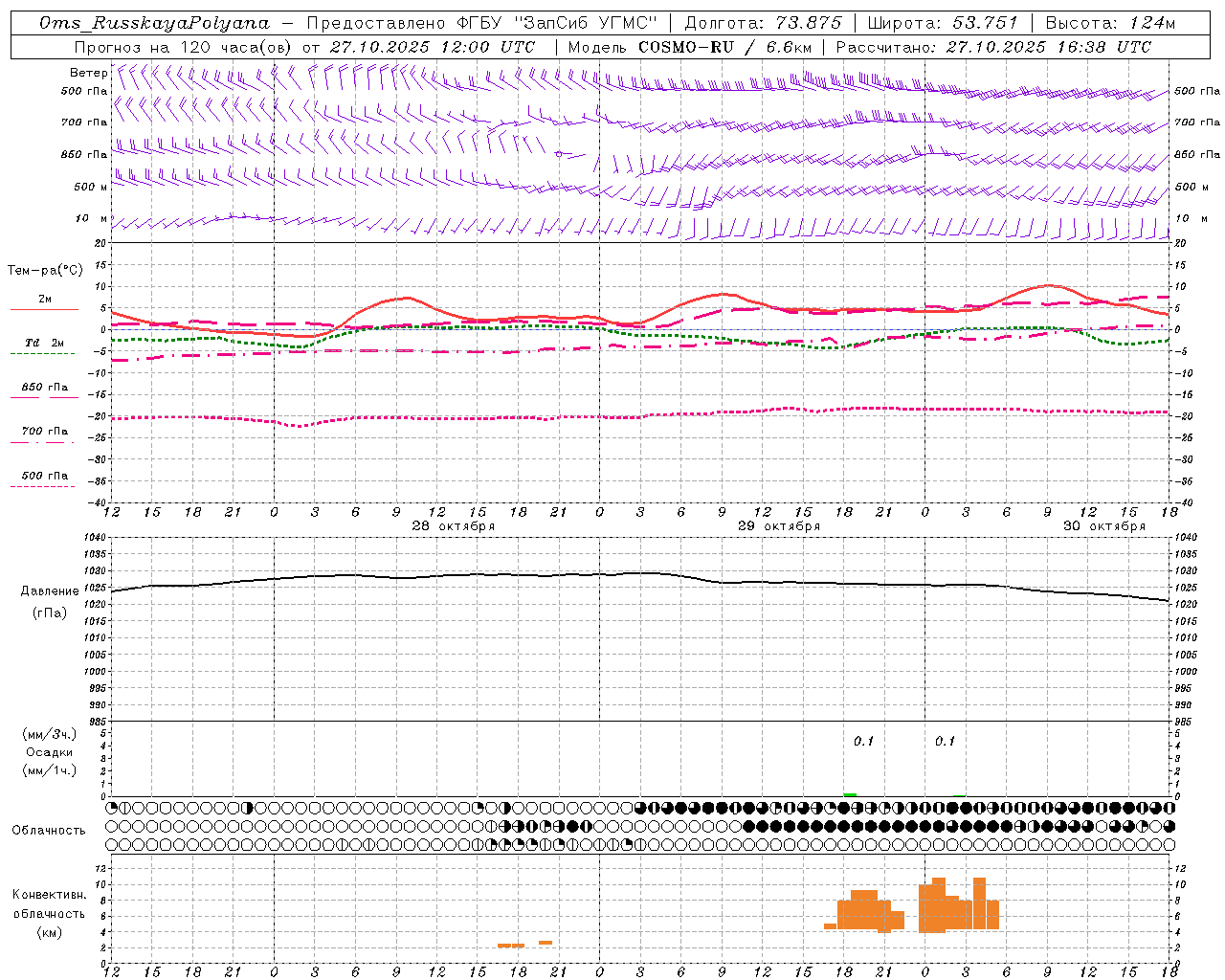Click the '(км)' convective height unit label

[x=49, y=932]
